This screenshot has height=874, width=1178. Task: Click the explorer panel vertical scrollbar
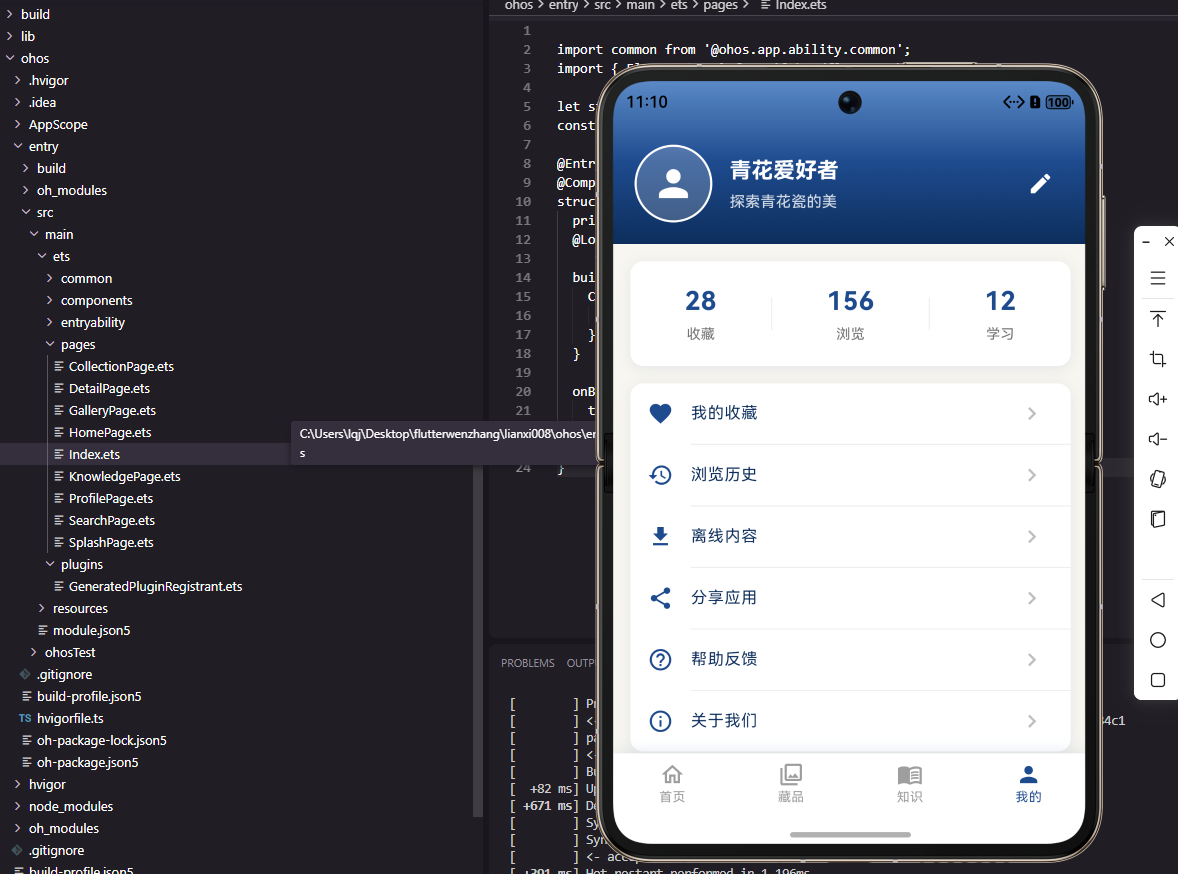pos(477,639)
